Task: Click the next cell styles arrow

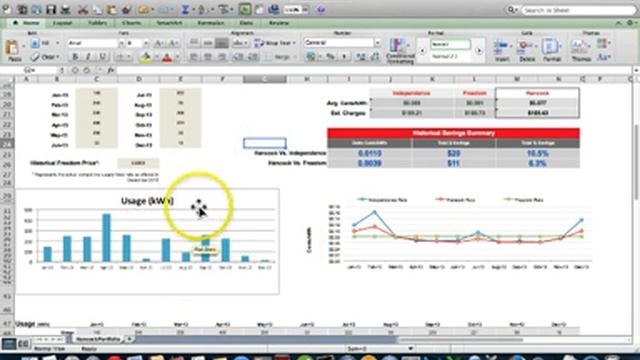Action: point(479,51)
